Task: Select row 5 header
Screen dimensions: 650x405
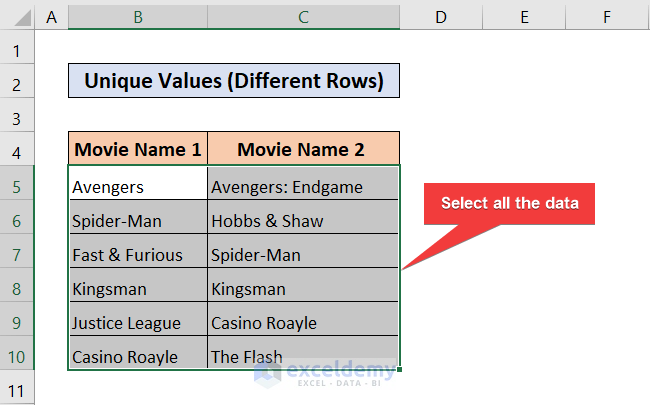Action: tap(17, 186)
